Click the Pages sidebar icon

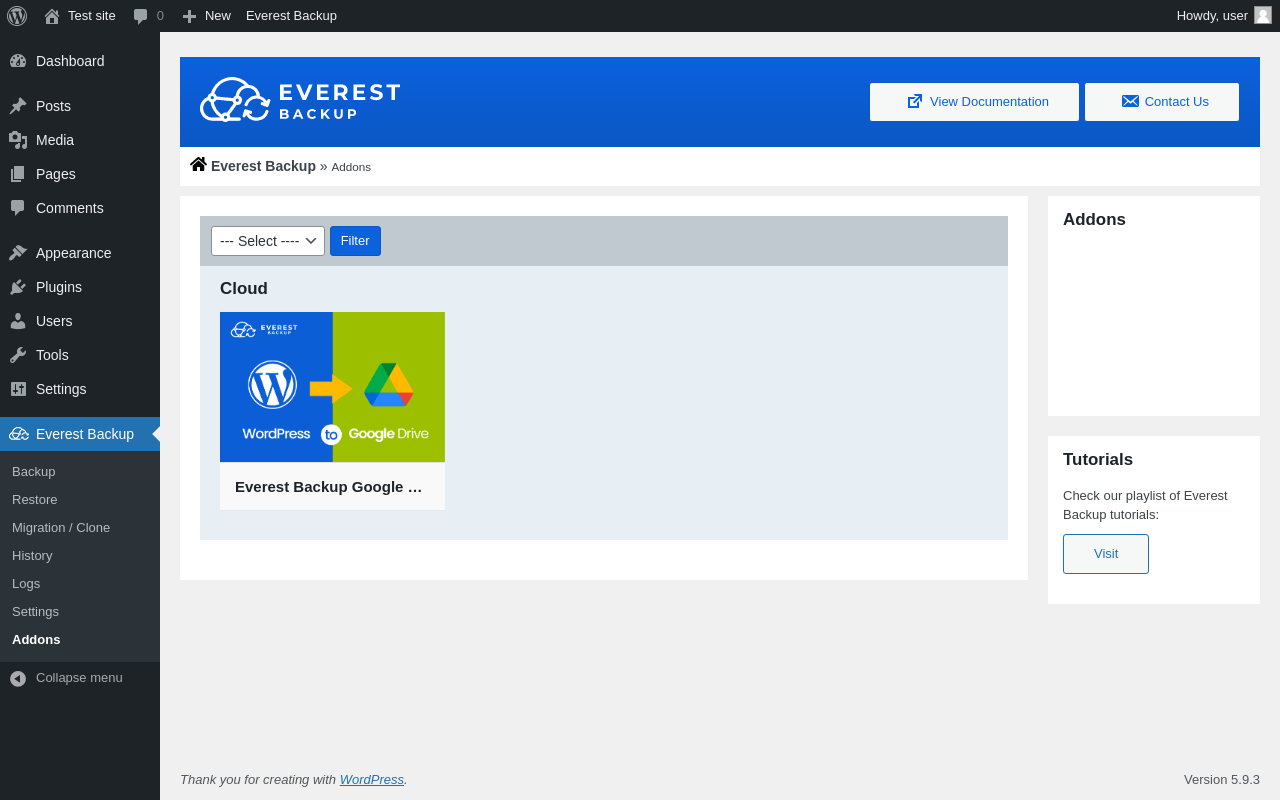pyautogui.click(x=18, y=174)
